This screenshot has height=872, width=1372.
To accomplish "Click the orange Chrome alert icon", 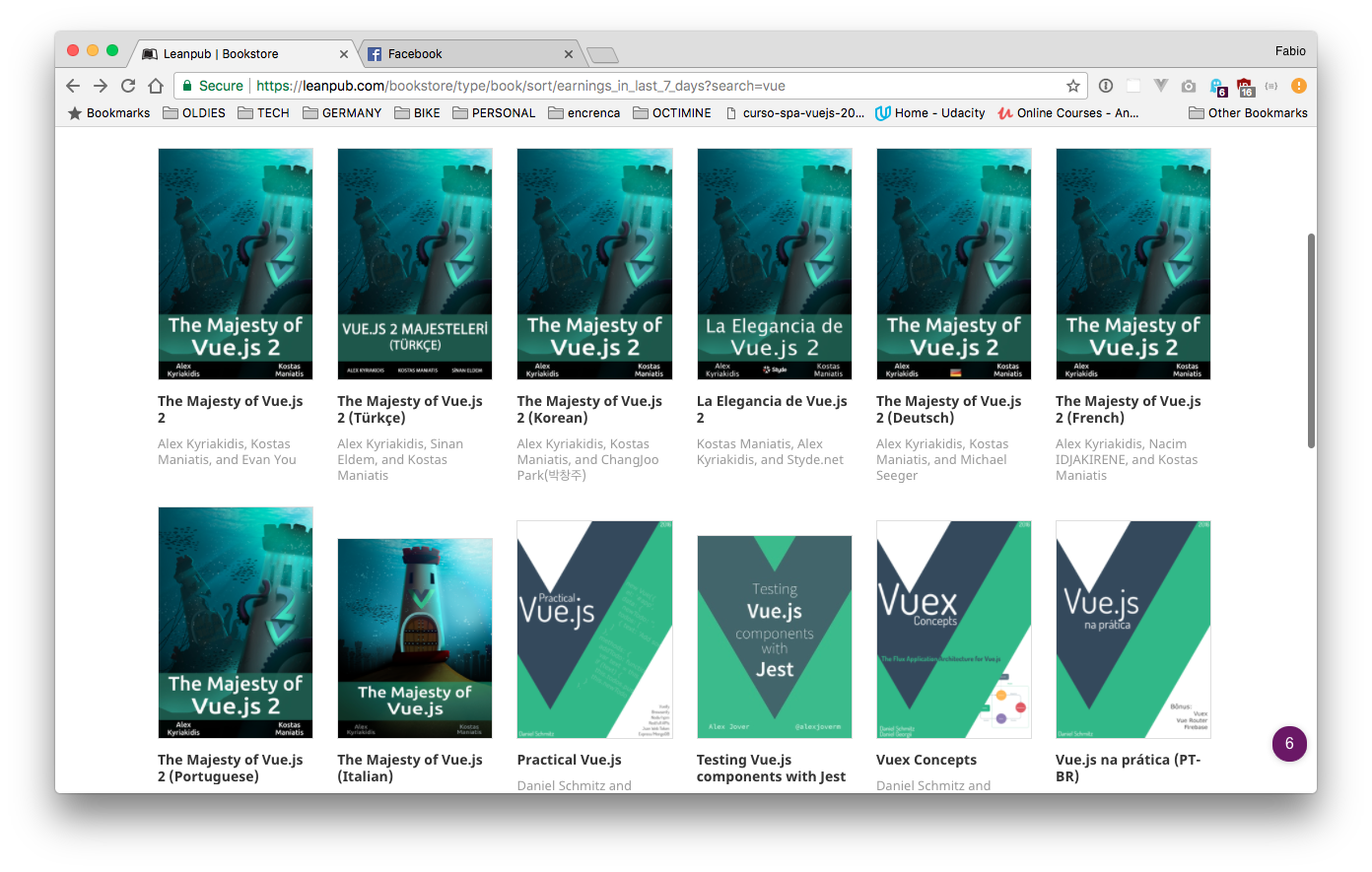I will coord(1299,86).
